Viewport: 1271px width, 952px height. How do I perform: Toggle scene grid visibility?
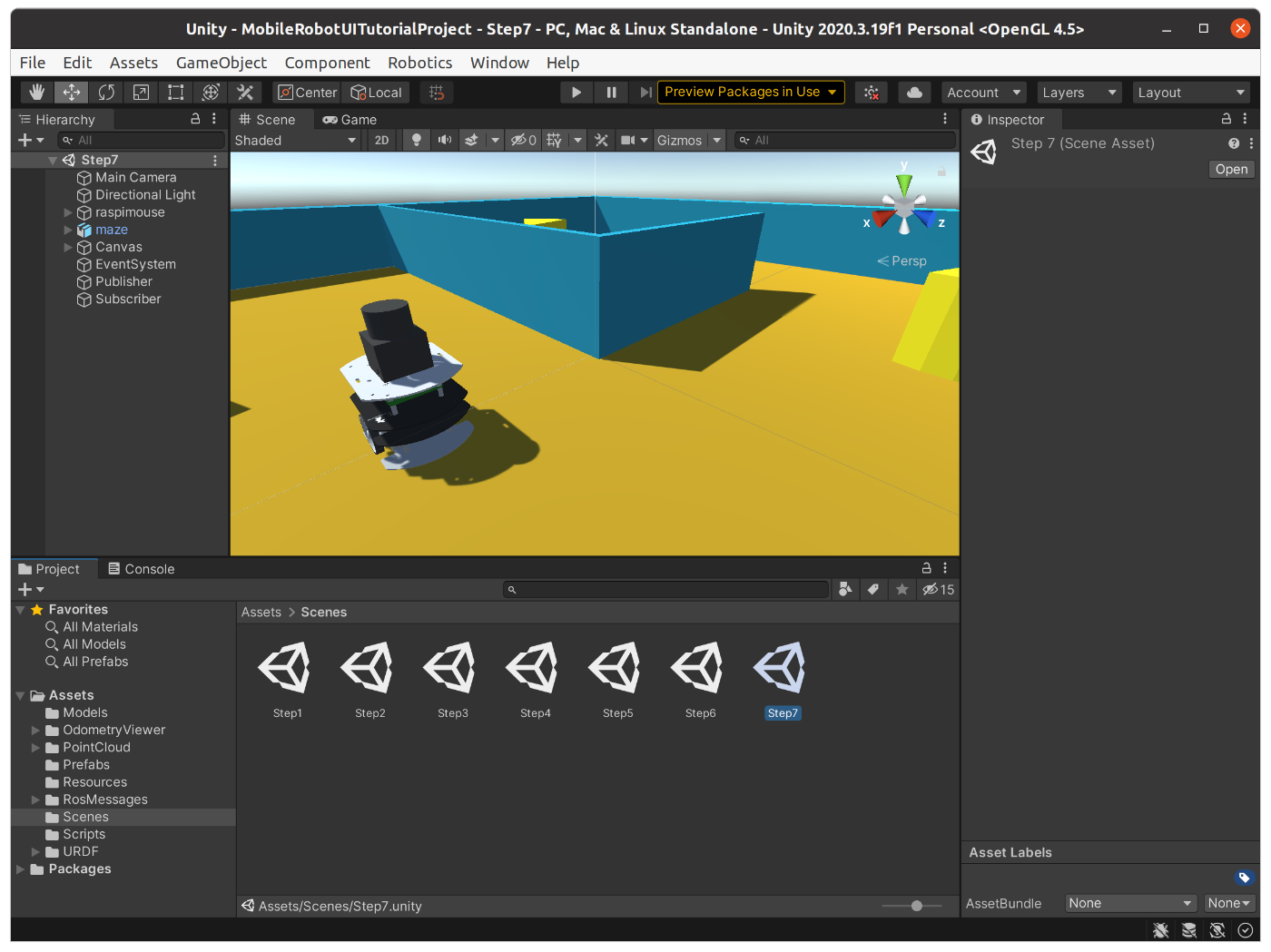tap(554, 141)
